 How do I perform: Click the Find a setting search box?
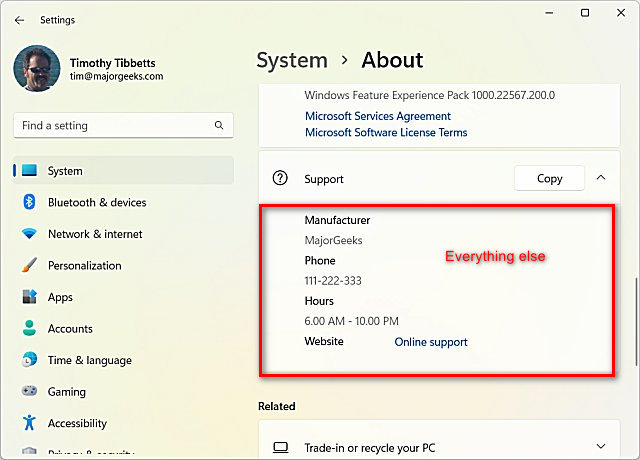[x=124, y=125]
